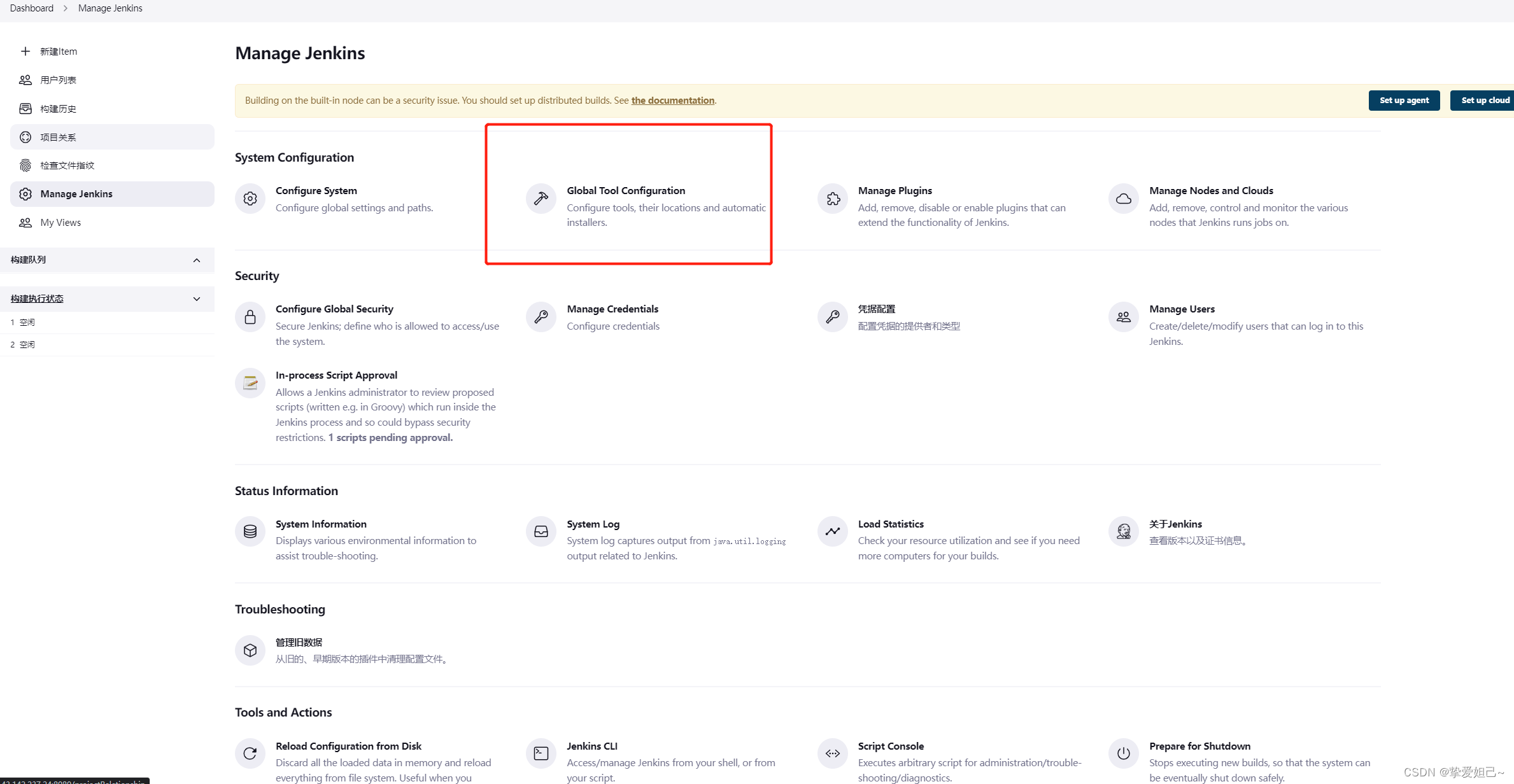Click the inbox tray icon for System Log

click(x=541, y=531)
